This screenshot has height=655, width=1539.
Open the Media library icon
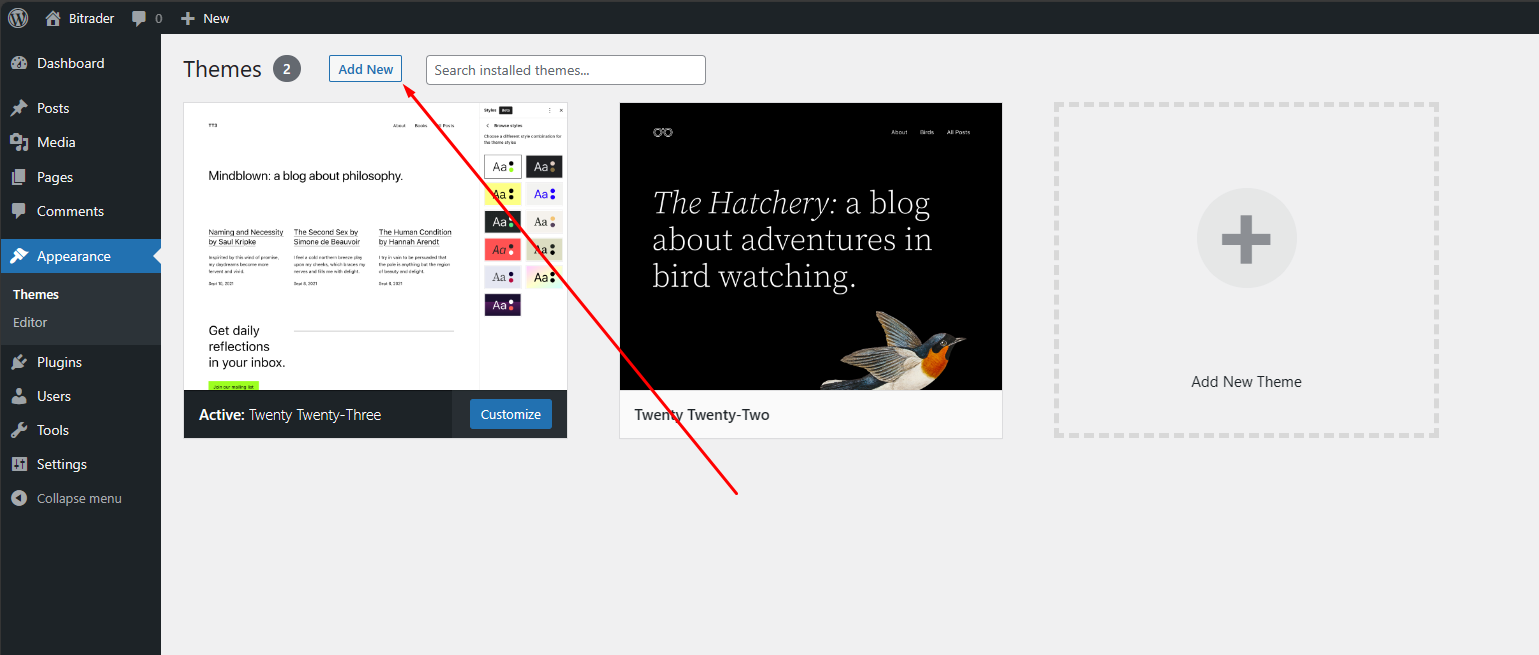coord(19,142)
